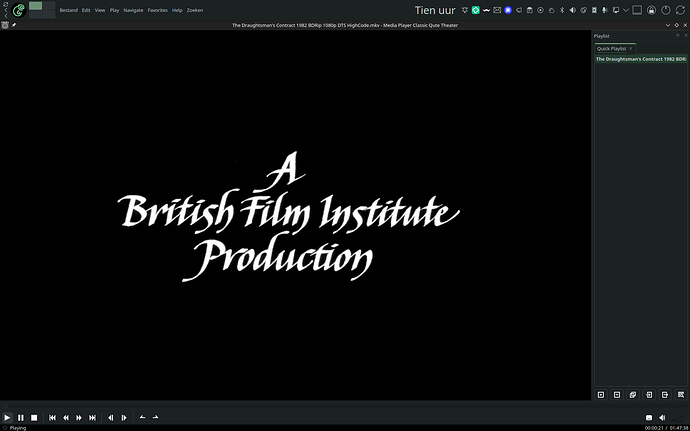Click the rewind double-arrow button
The height and width of the screenshot is (431, 690).
(x=66, y=417)
